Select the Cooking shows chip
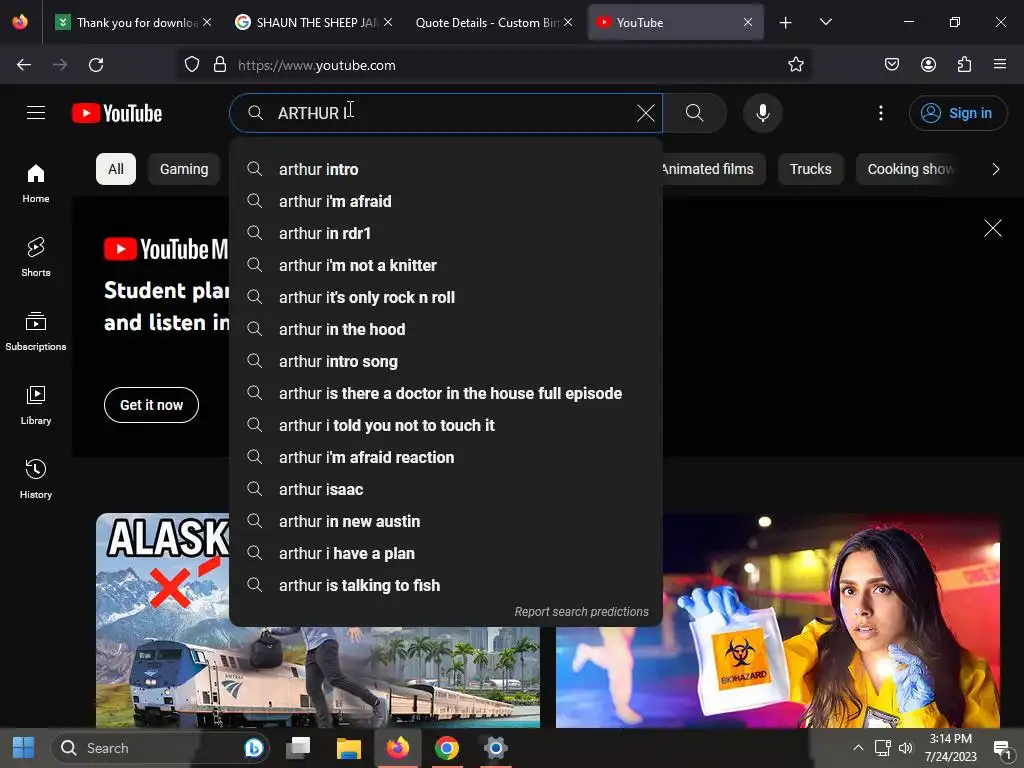This screenshot has height=768, width=1024. coord(910,169)
